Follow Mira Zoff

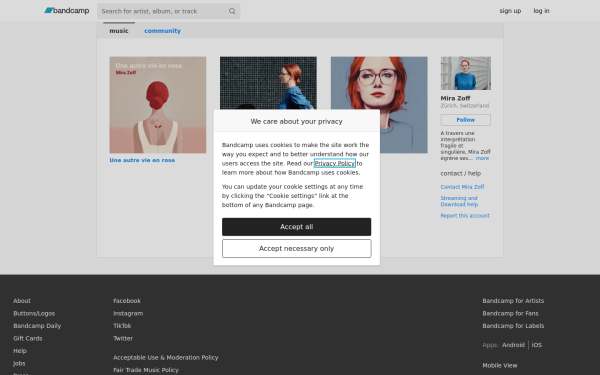[x=466, y=120]
